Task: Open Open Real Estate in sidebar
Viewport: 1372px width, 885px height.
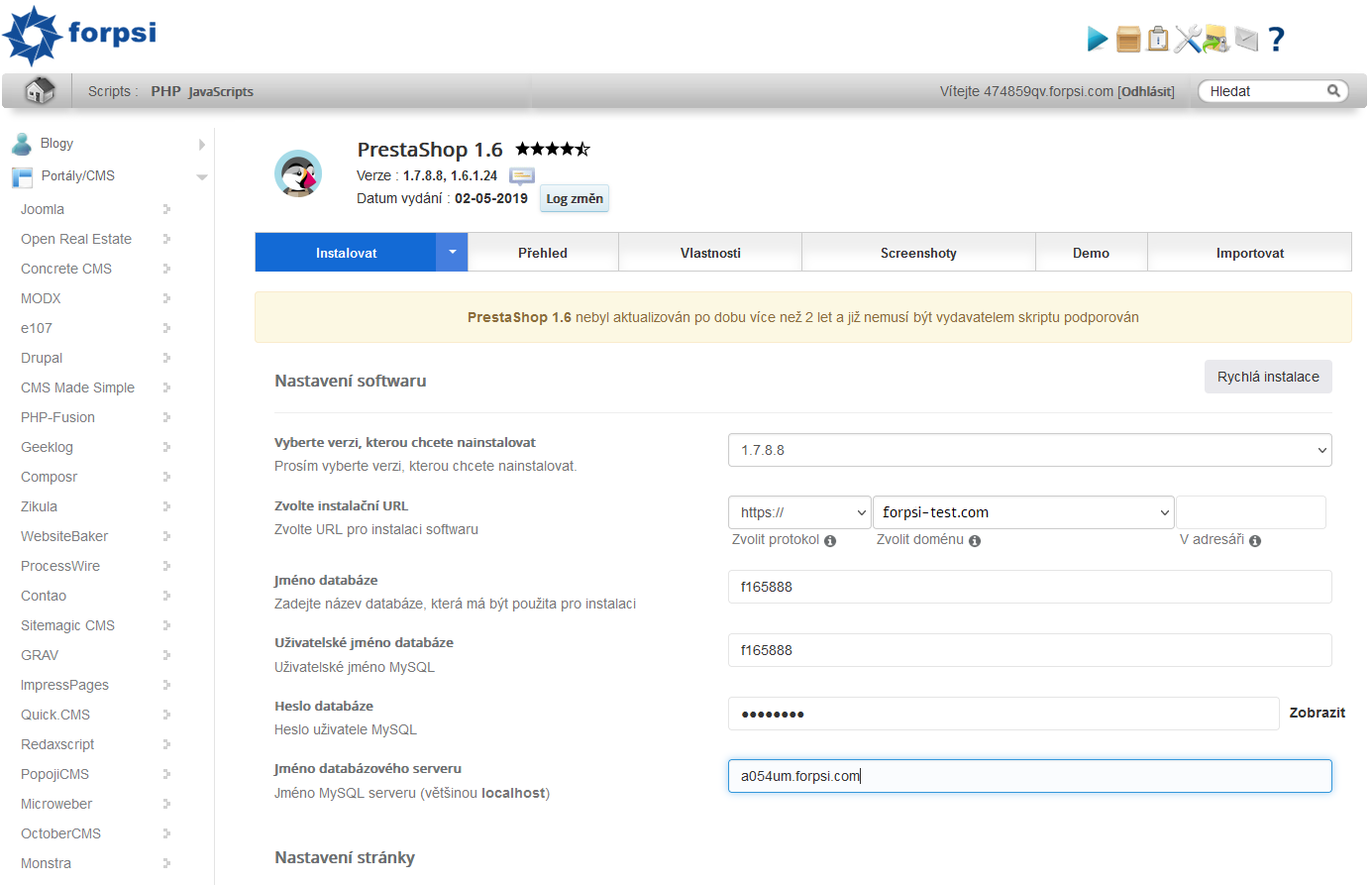Action: point(76,239)
